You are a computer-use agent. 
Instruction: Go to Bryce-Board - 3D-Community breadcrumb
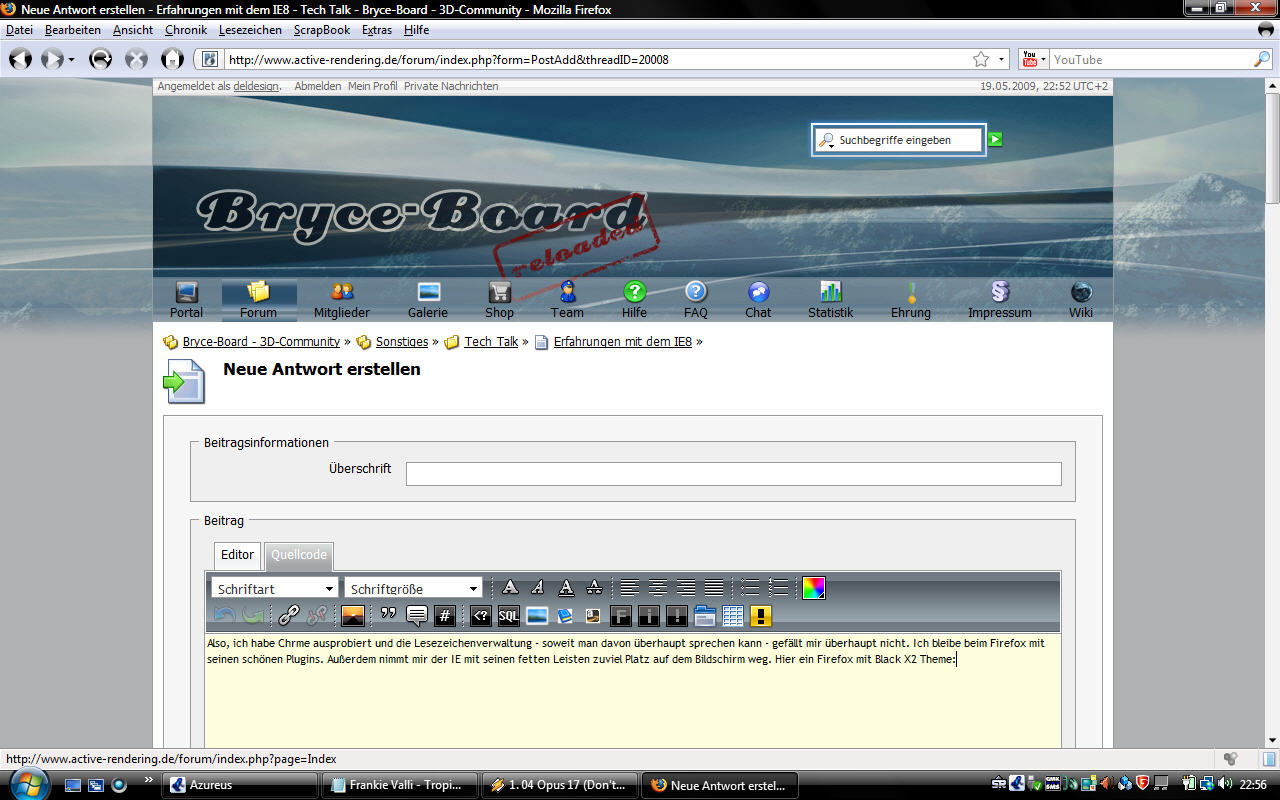point(261,342)
